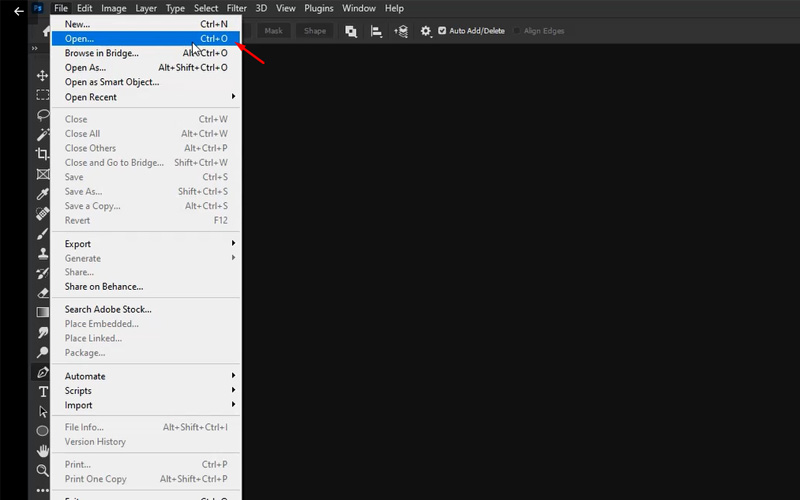Open the Window menu

pos(359,8)
